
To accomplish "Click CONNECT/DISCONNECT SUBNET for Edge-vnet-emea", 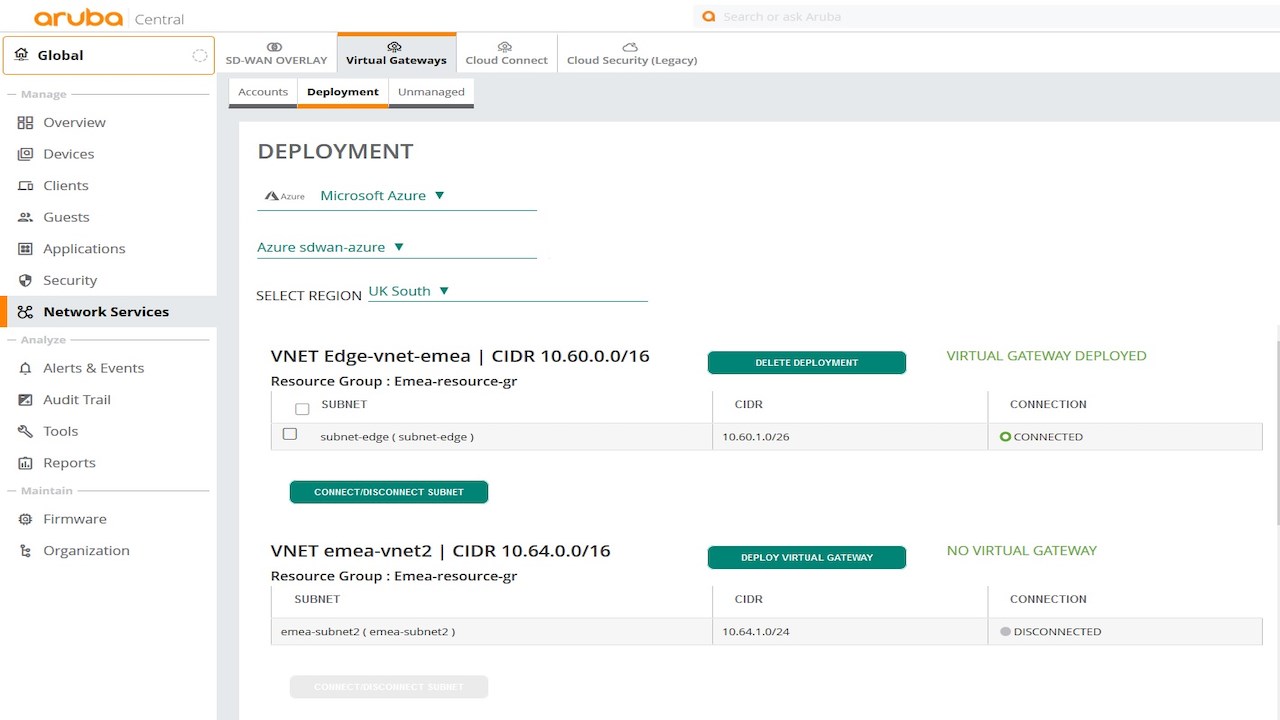I will click(x=389, y=492).
